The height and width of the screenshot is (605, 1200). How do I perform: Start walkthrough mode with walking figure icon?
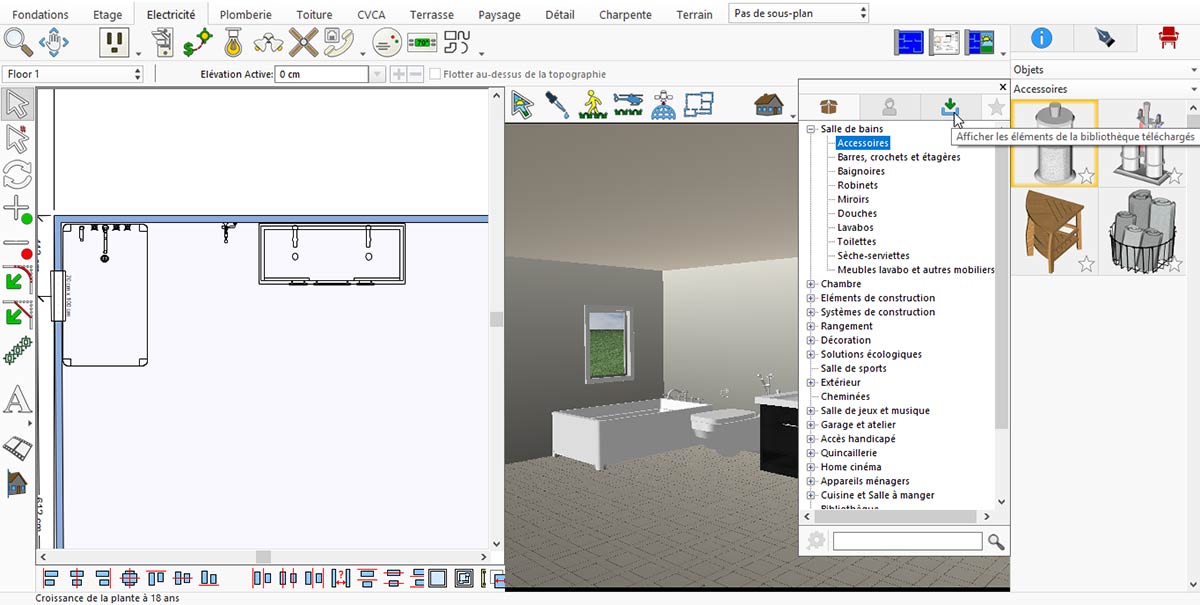pos(592,105)
